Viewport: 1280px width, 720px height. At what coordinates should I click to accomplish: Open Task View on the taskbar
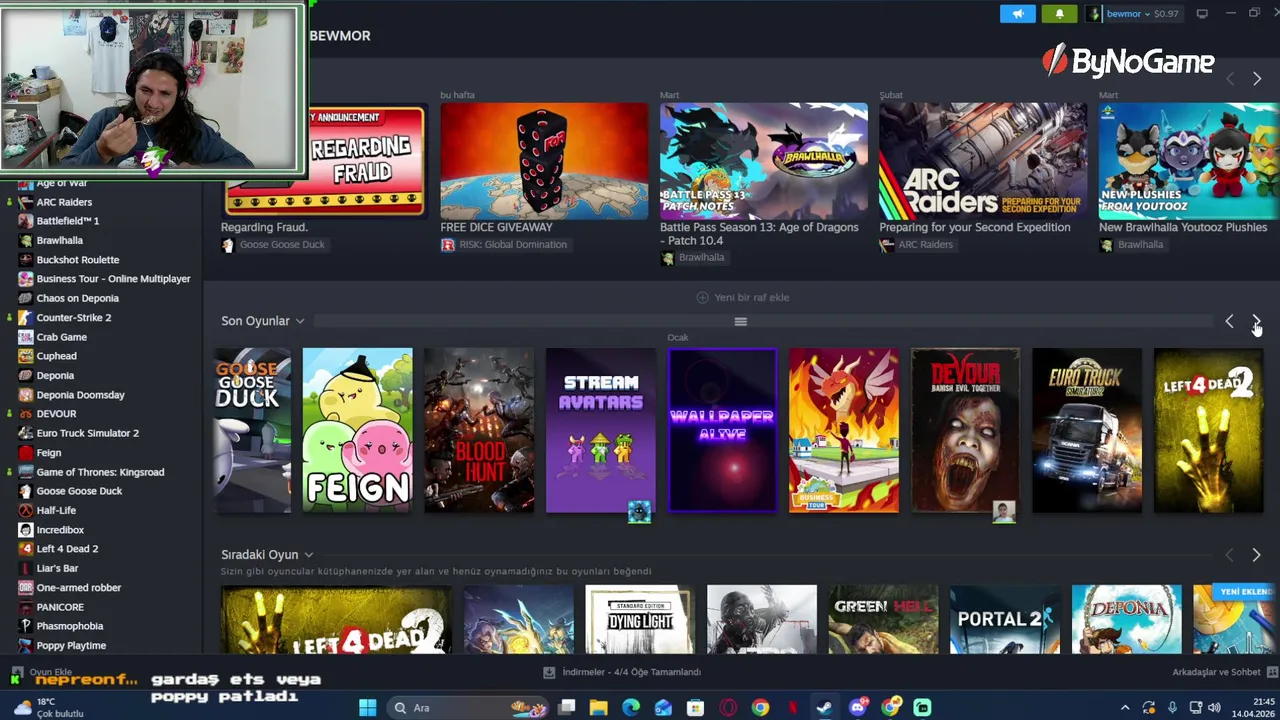pos(566,708)
